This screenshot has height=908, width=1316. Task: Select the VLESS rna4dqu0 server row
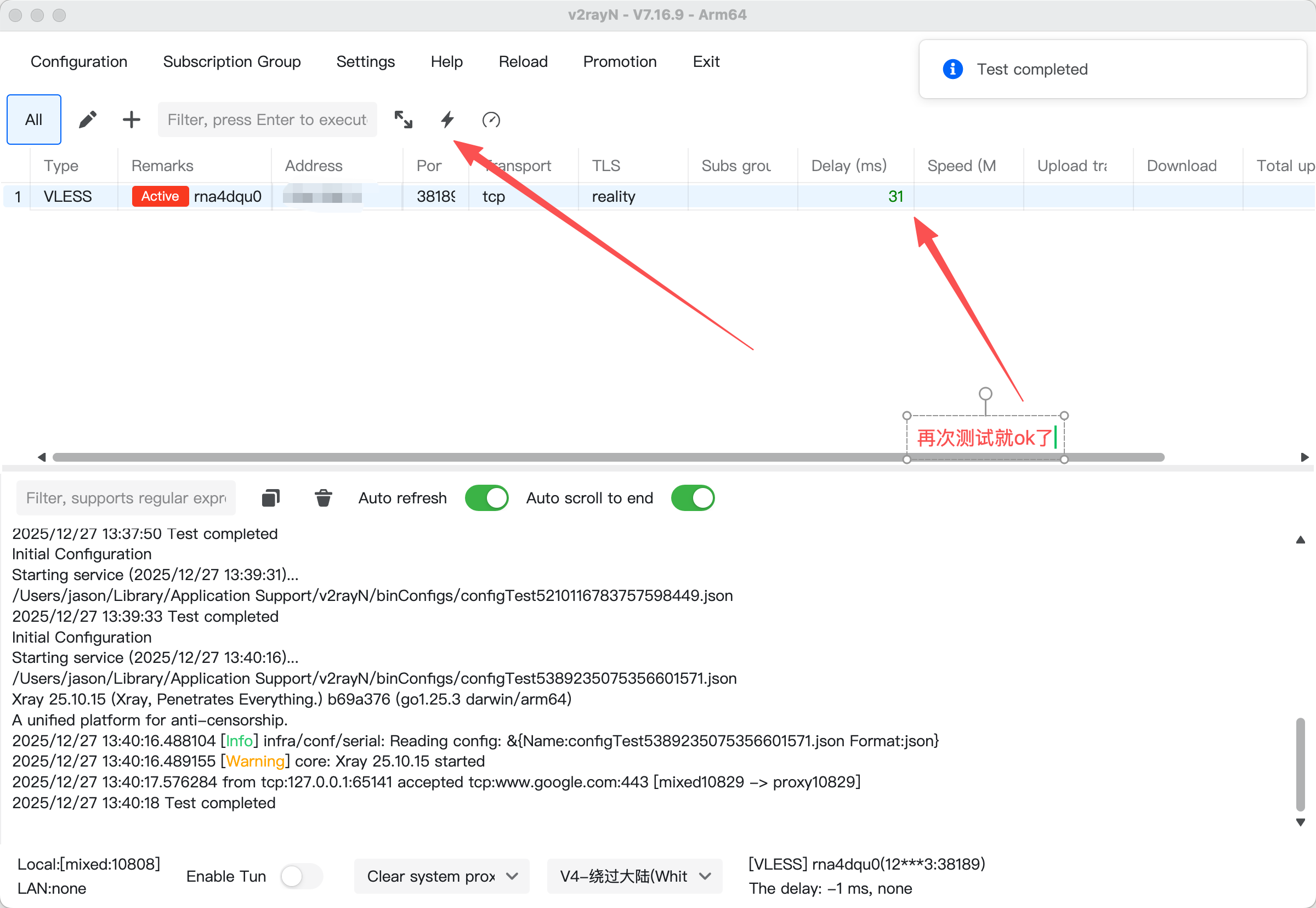point(659,196)
